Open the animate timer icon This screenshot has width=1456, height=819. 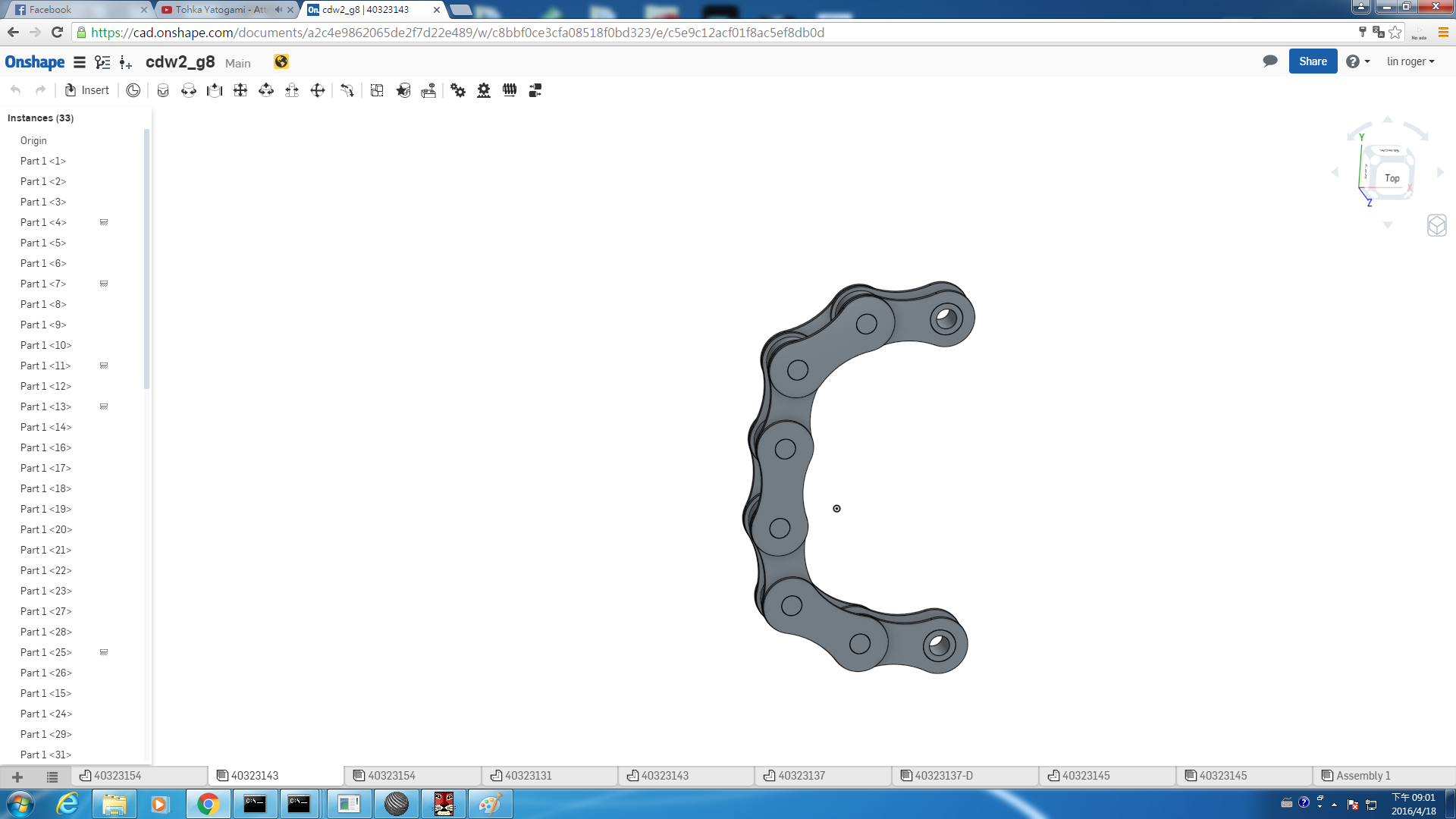coord(133,90)
